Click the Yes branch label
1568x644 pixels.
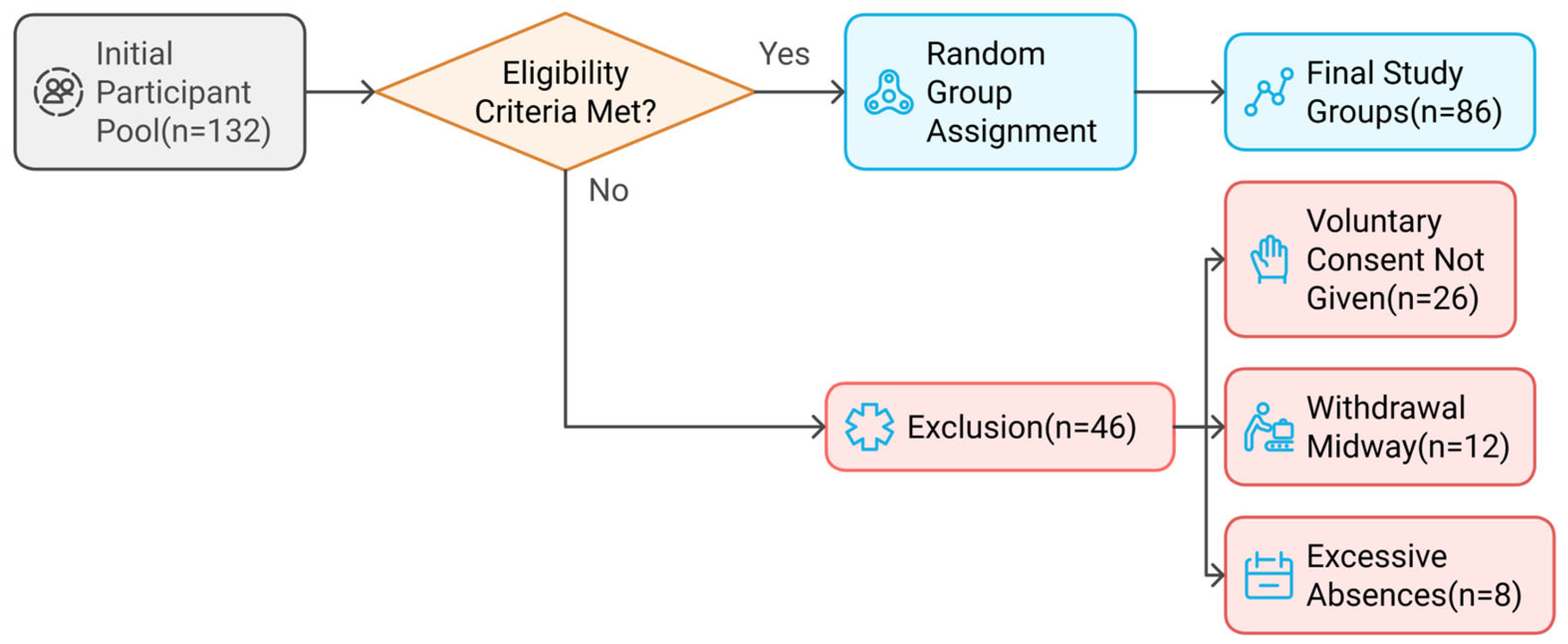coord(784,54)
